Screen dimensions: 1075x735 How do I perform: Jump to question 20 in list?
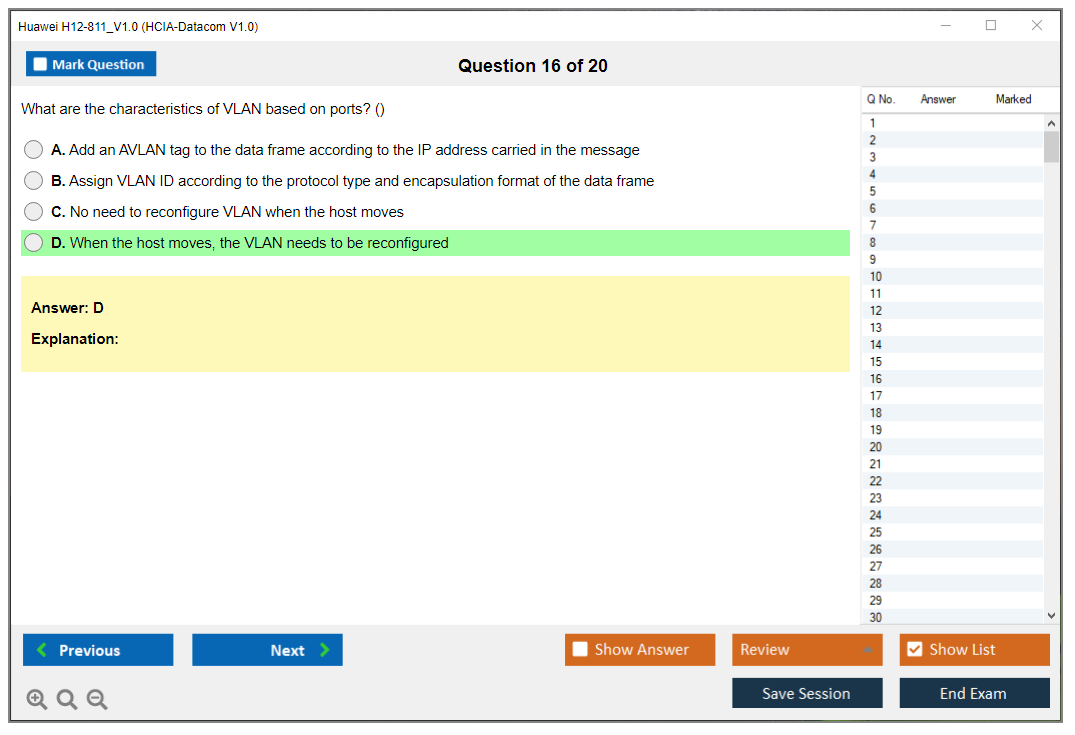876,447
